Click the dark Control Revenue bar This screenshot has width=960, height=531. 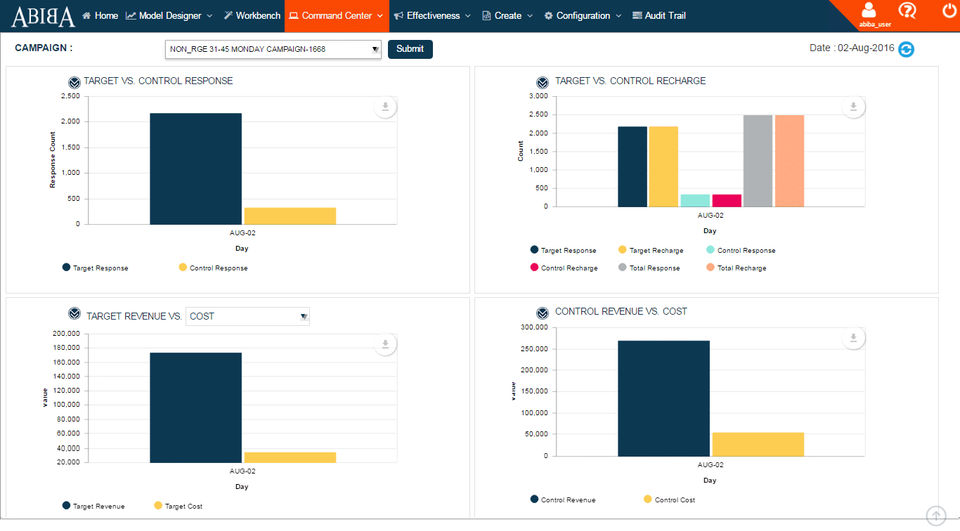[x=664, y=398]
